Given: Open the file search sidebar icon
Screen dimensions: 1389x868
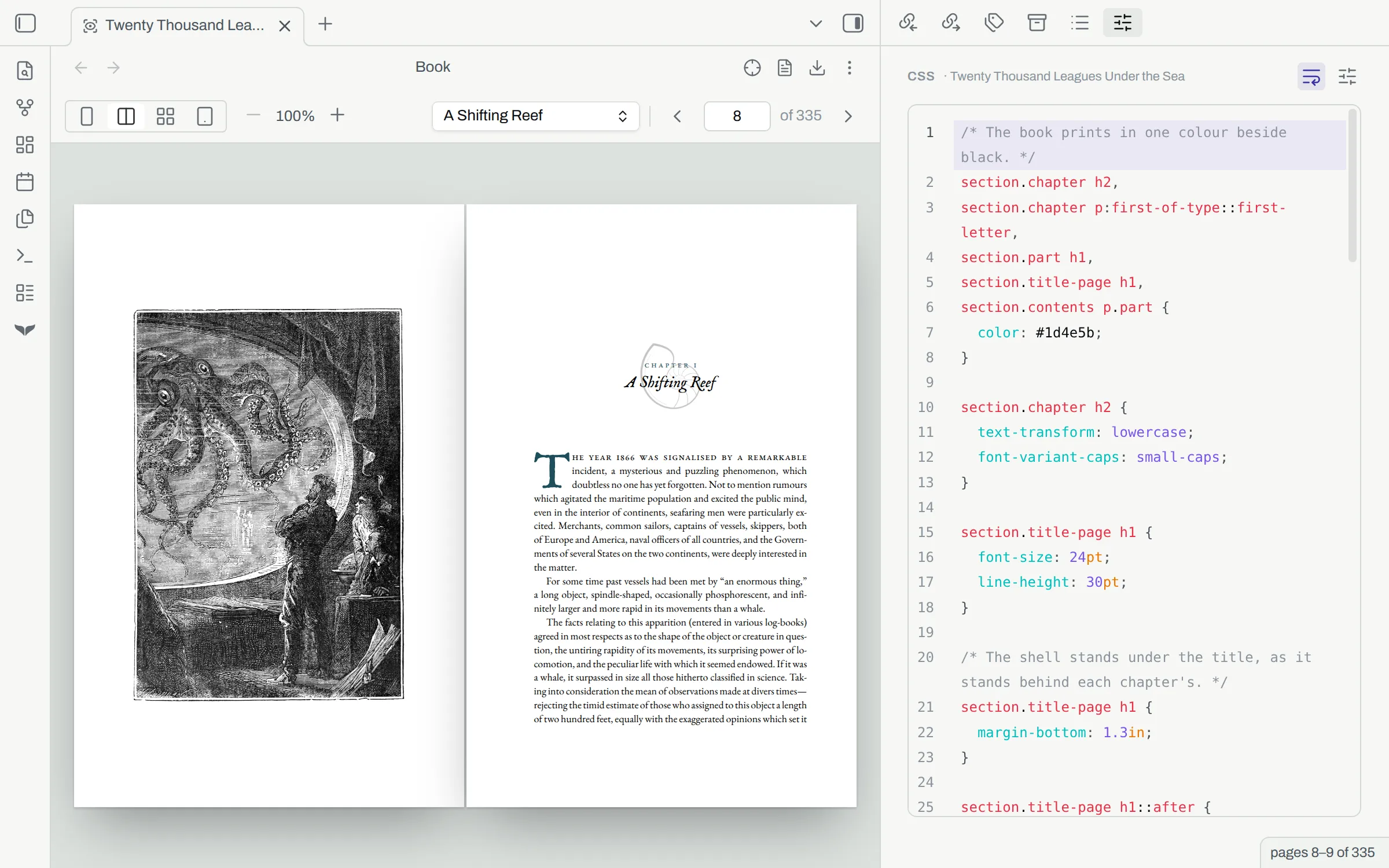Looking at the screenshot, I should (x=25, y=71).
